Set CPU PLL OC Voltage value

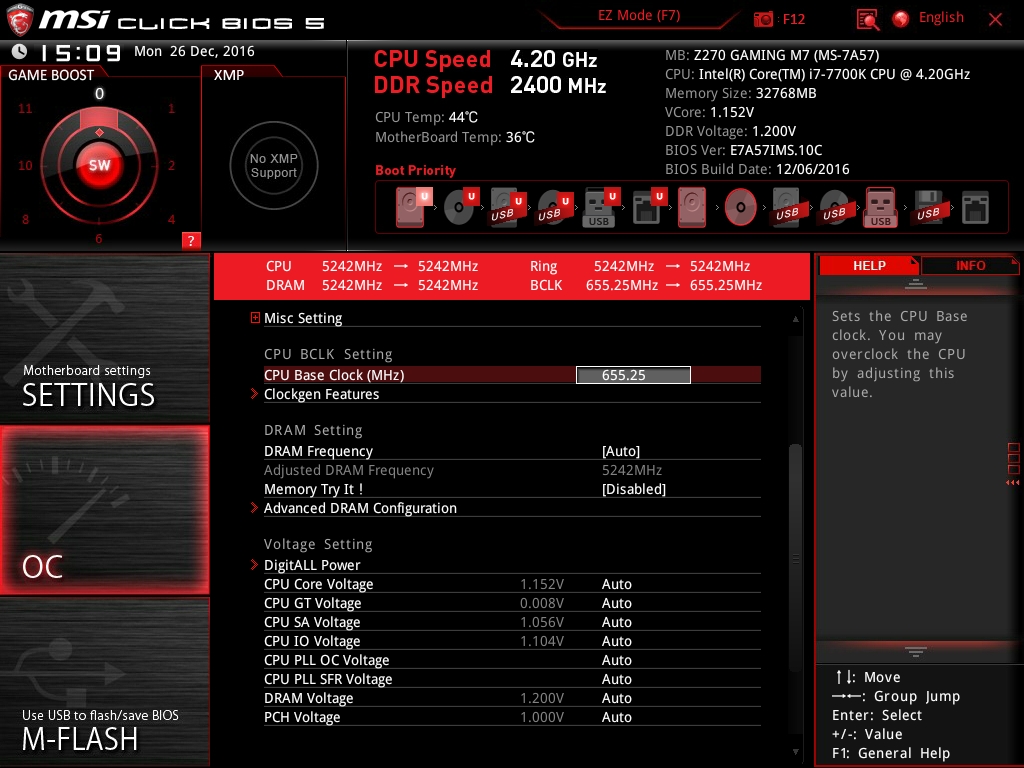(x=616, y=660)
